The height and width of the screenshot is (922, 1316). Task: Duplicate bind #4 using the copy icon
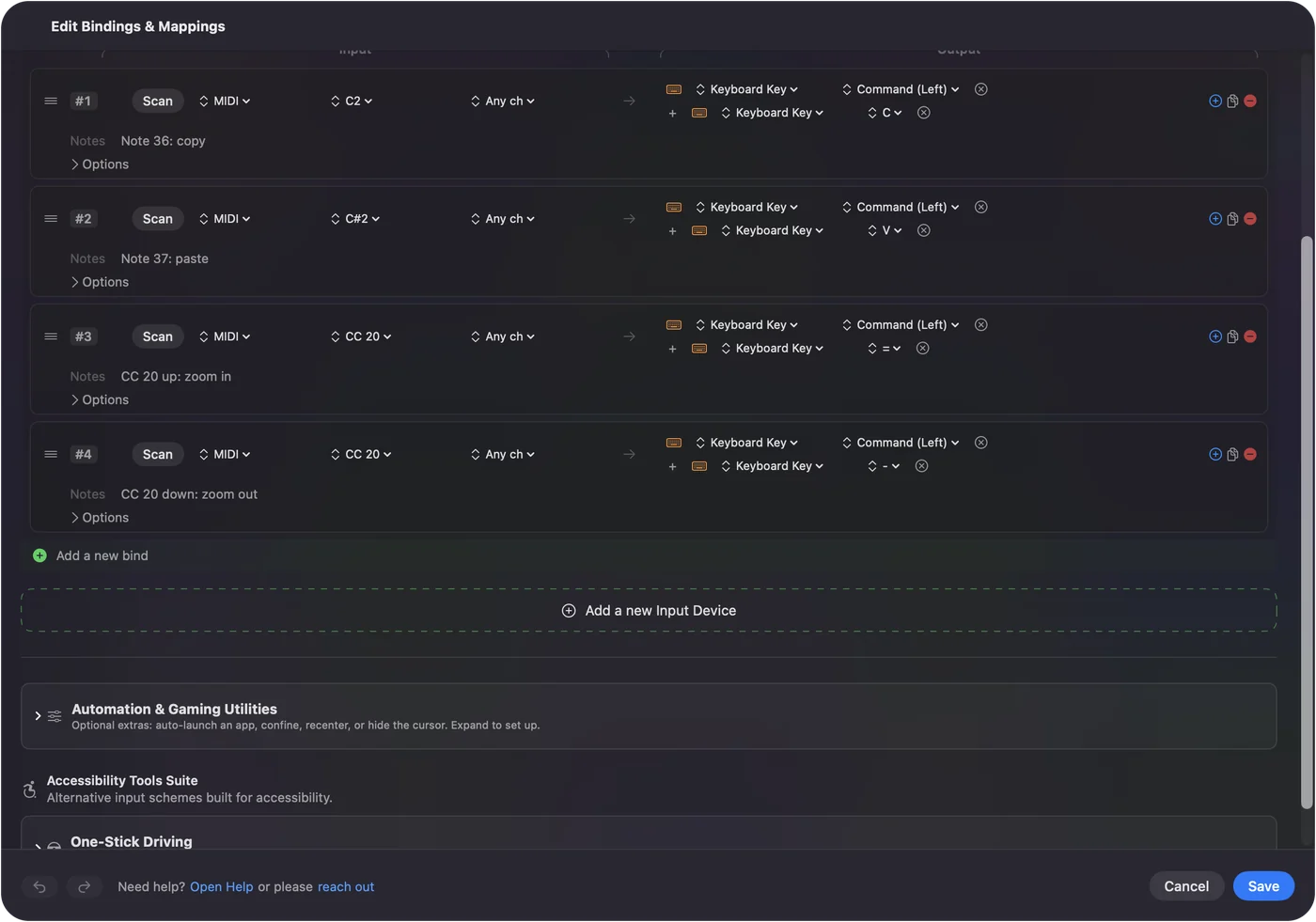tap(1232, 454)
